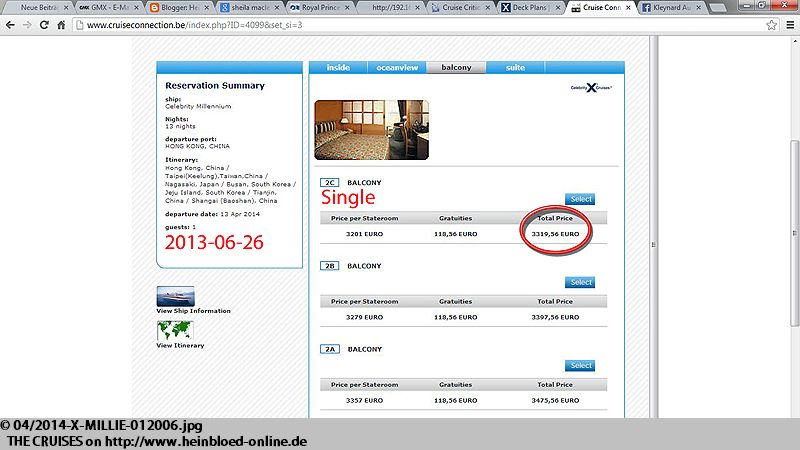
Task: Click the page vertical scrollbar thumb
Action: point(794,233)
